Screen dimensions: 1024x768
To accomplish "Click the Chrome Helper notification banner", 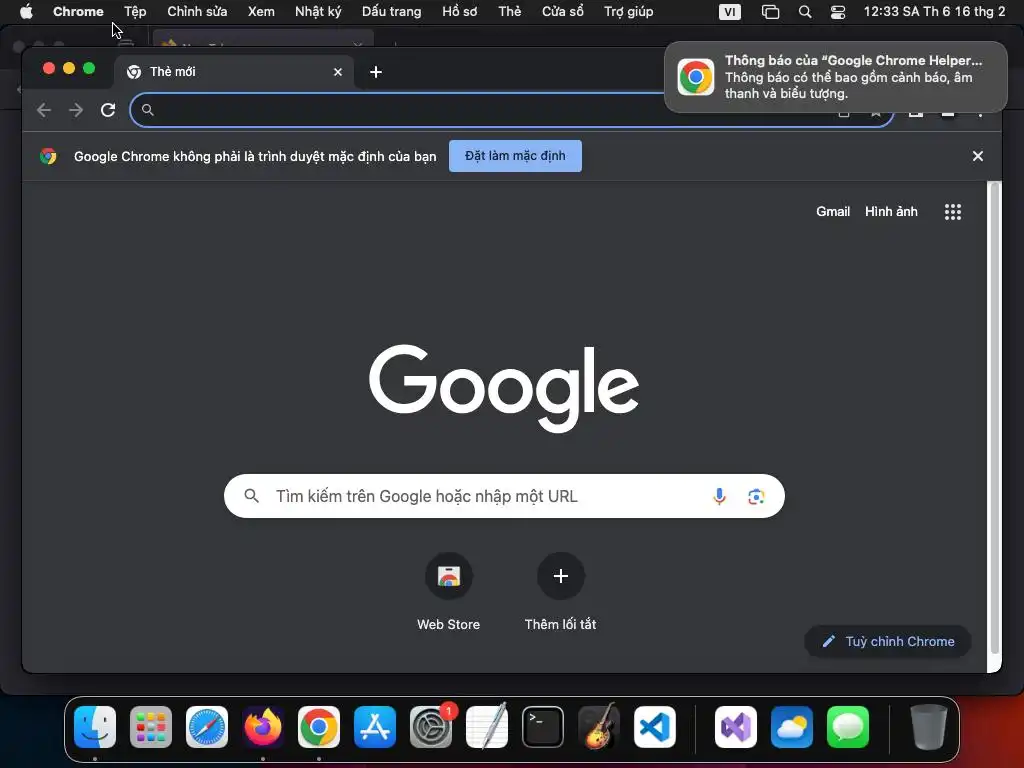I will 835,77.
